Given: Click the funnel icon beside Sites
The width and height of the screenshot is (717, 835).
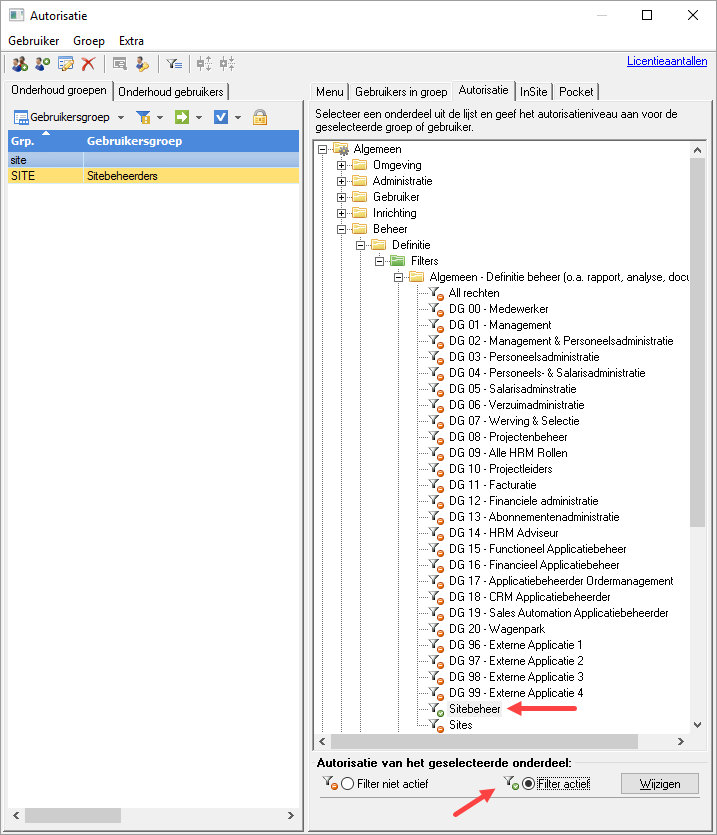Looking at the screenshot, I should (436, 725).
